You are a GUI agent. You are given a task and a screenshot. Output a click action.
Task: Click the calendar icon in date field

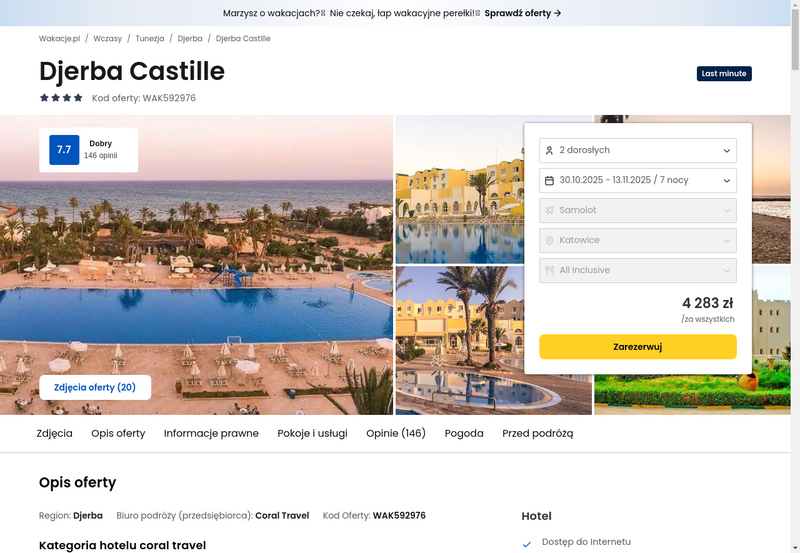pyautogui.click(x=549, y=181)
